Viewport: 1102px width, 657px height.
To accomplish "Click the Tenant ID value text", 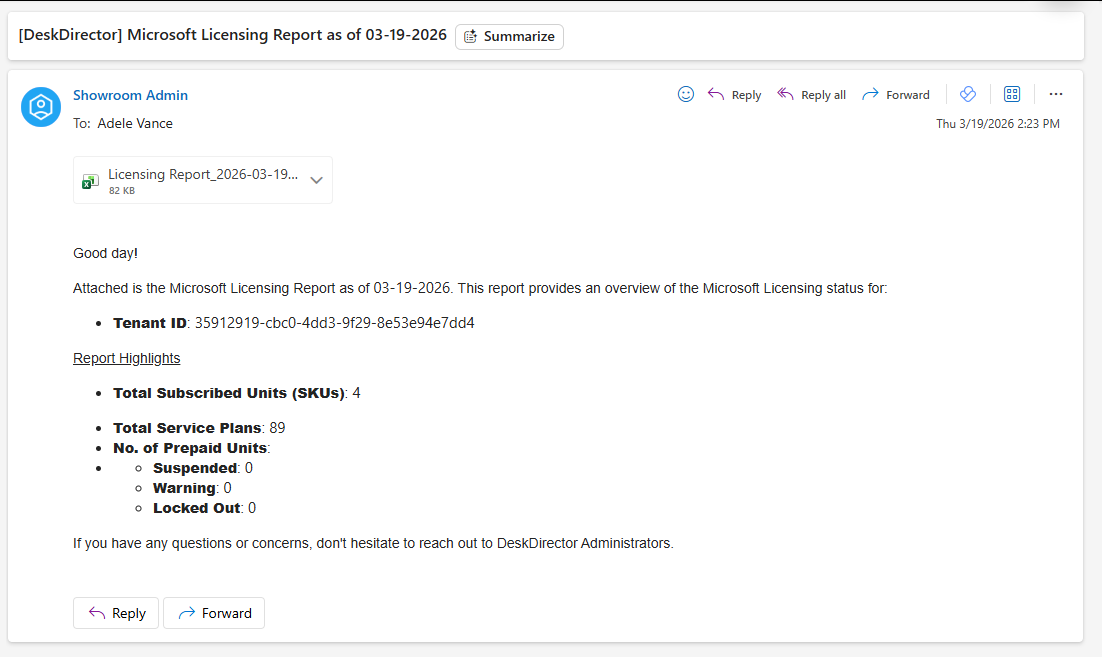I will [x=333, y=323].
